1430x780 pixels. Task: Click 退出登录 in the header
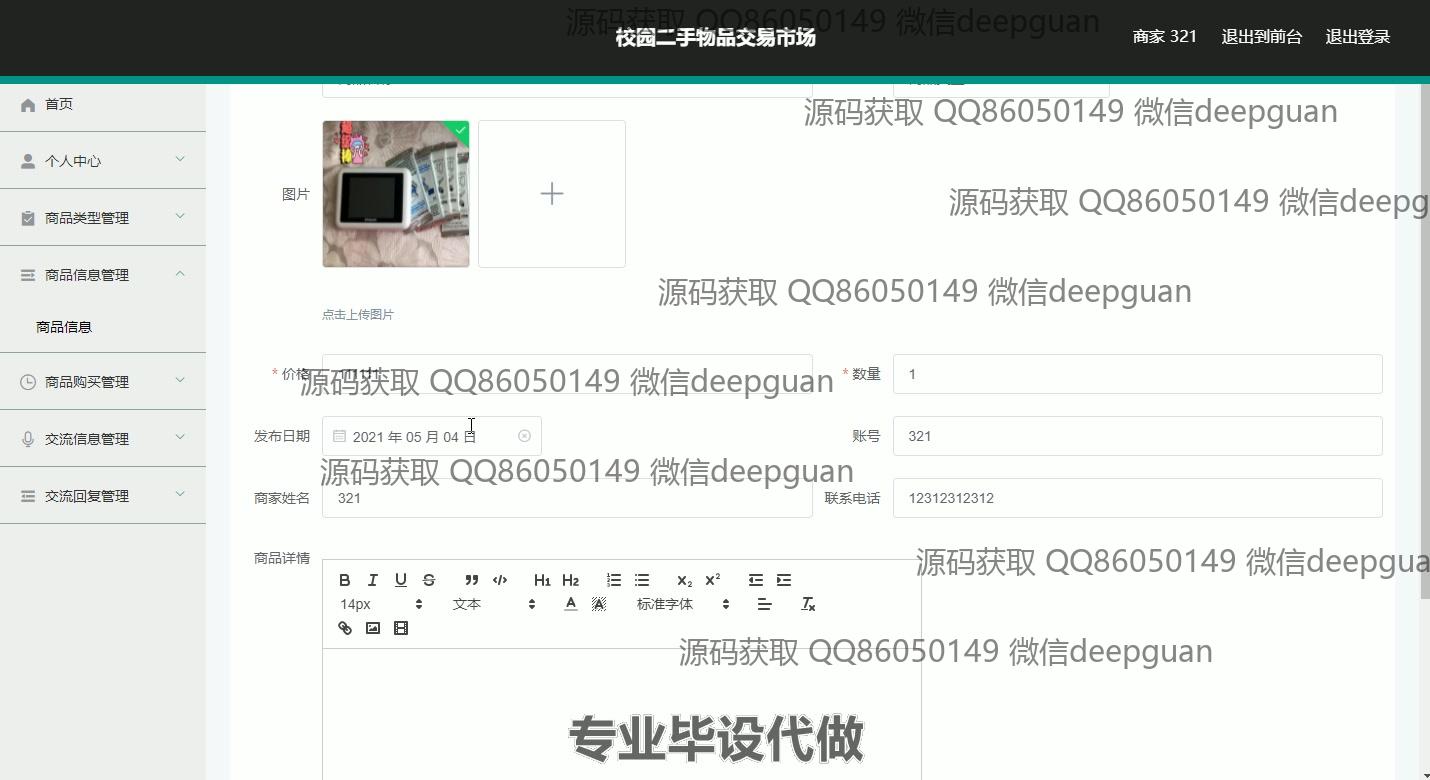click(x=1357, y=37)
